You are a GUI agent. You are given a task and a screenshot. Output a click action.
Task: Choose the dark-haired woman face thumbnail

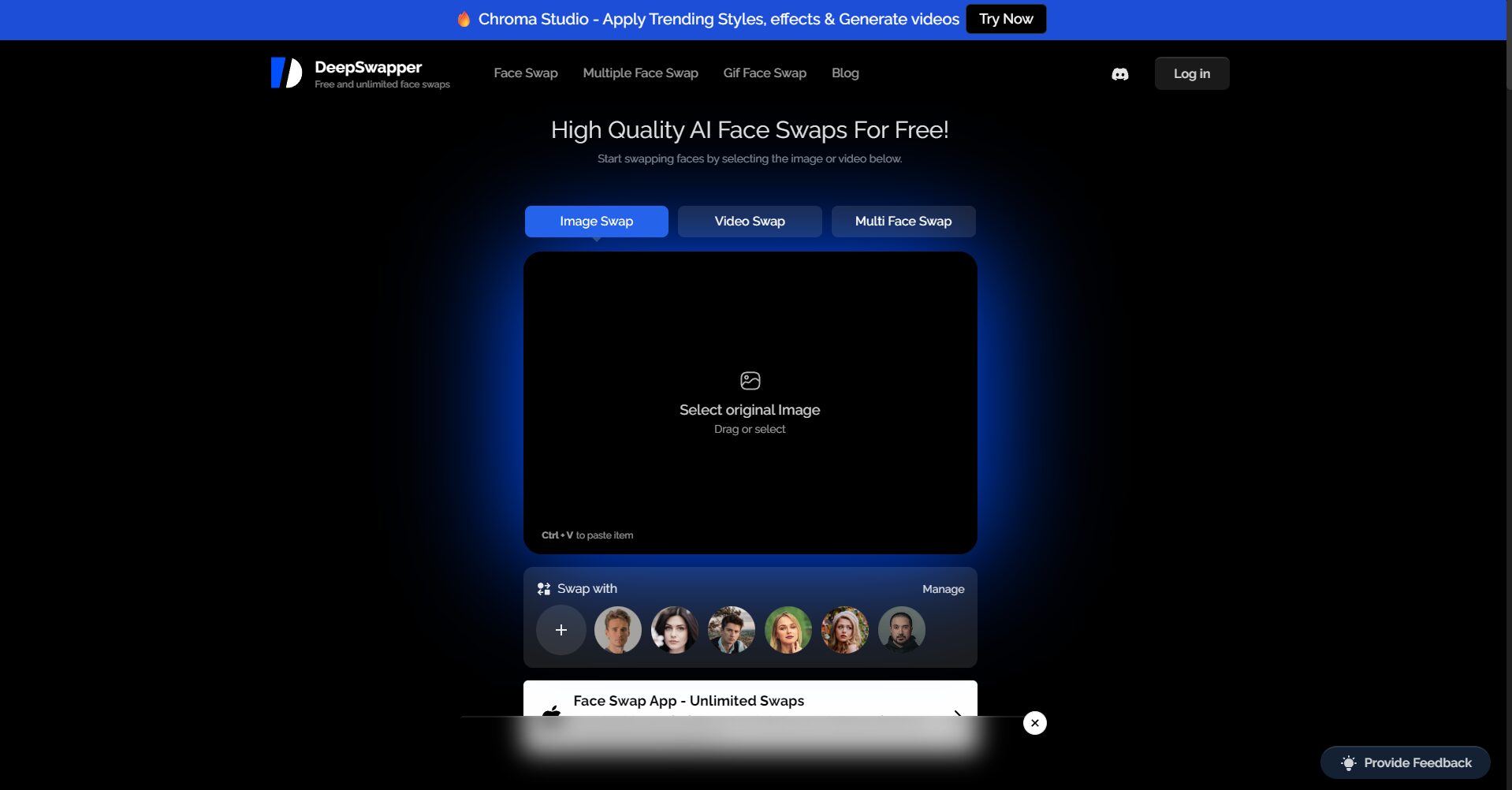674,630
